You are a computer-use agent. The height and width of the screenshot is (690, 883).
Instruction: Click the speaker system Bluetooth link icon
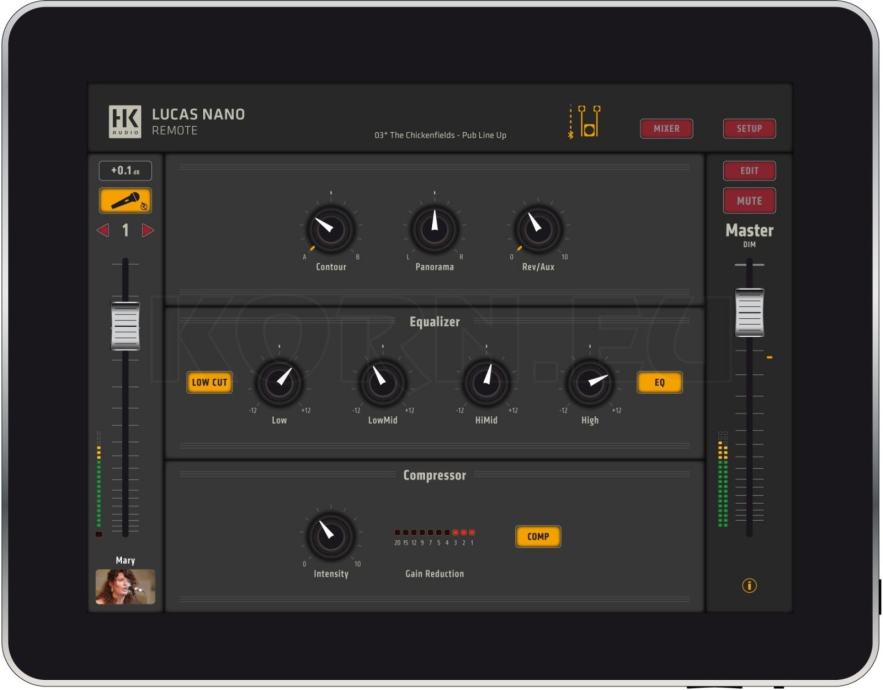tap(584, 121)
